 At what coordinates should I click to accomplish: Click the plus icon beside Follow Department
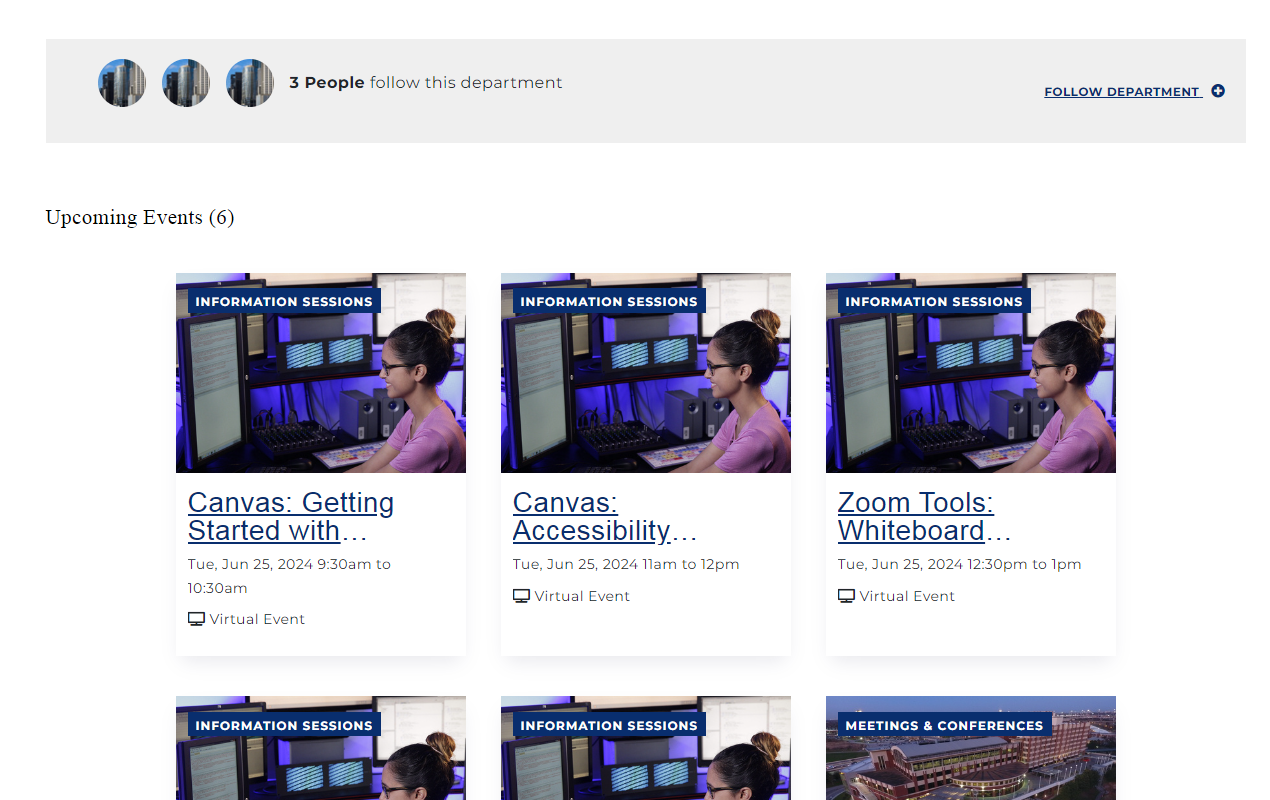coord(1218,91)
